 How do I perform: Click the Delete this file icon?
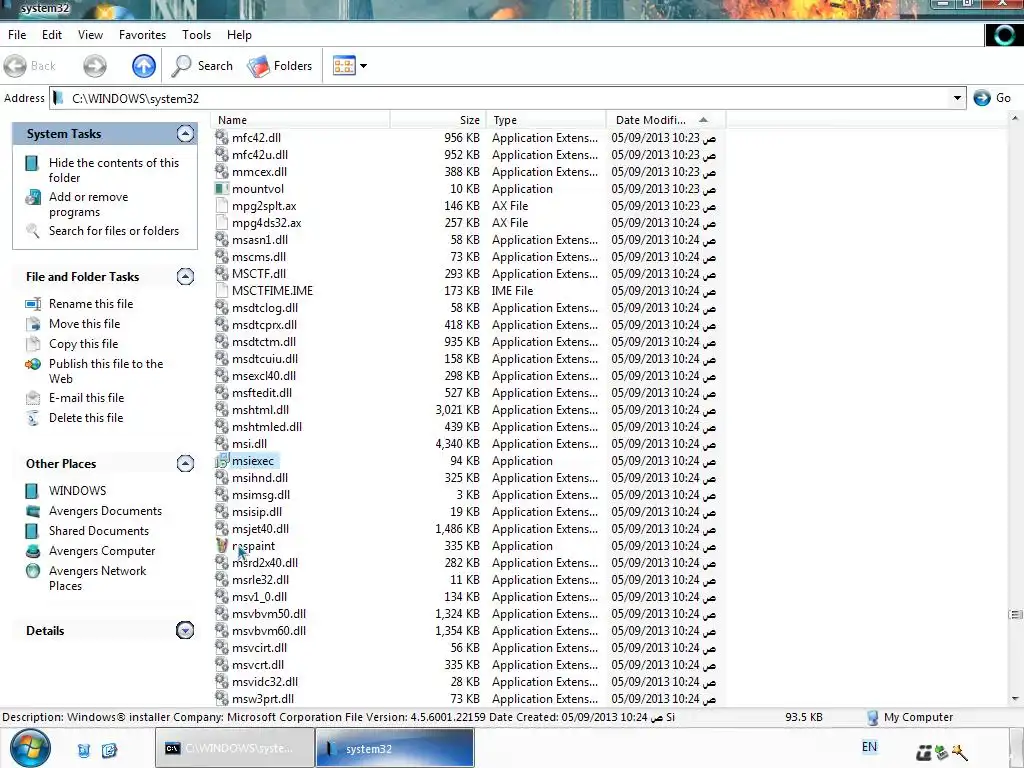click(33, 419)
